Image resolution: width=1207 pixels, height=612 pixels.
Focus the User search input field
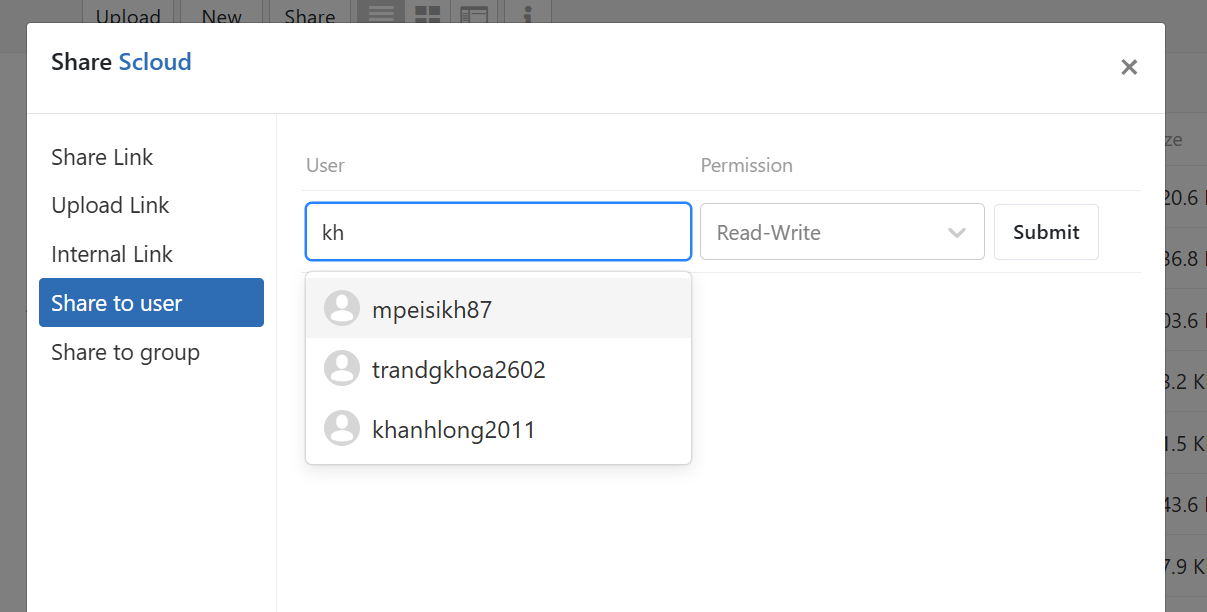pos(498,232)
